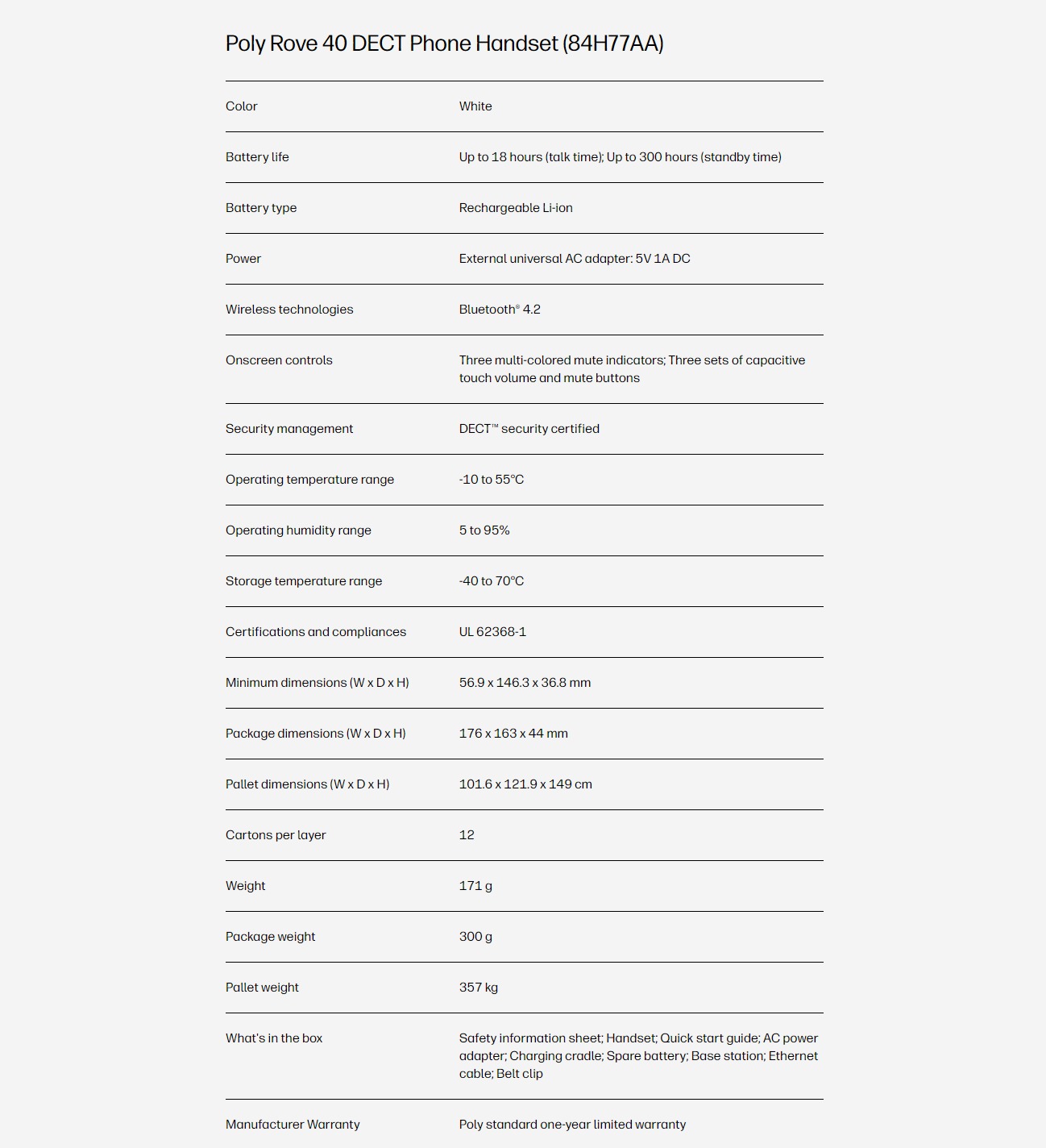Select the Poly standard one-year limited warranty text
The height and width of the screenshot is (1148, 1046).
coord(572,1125)
